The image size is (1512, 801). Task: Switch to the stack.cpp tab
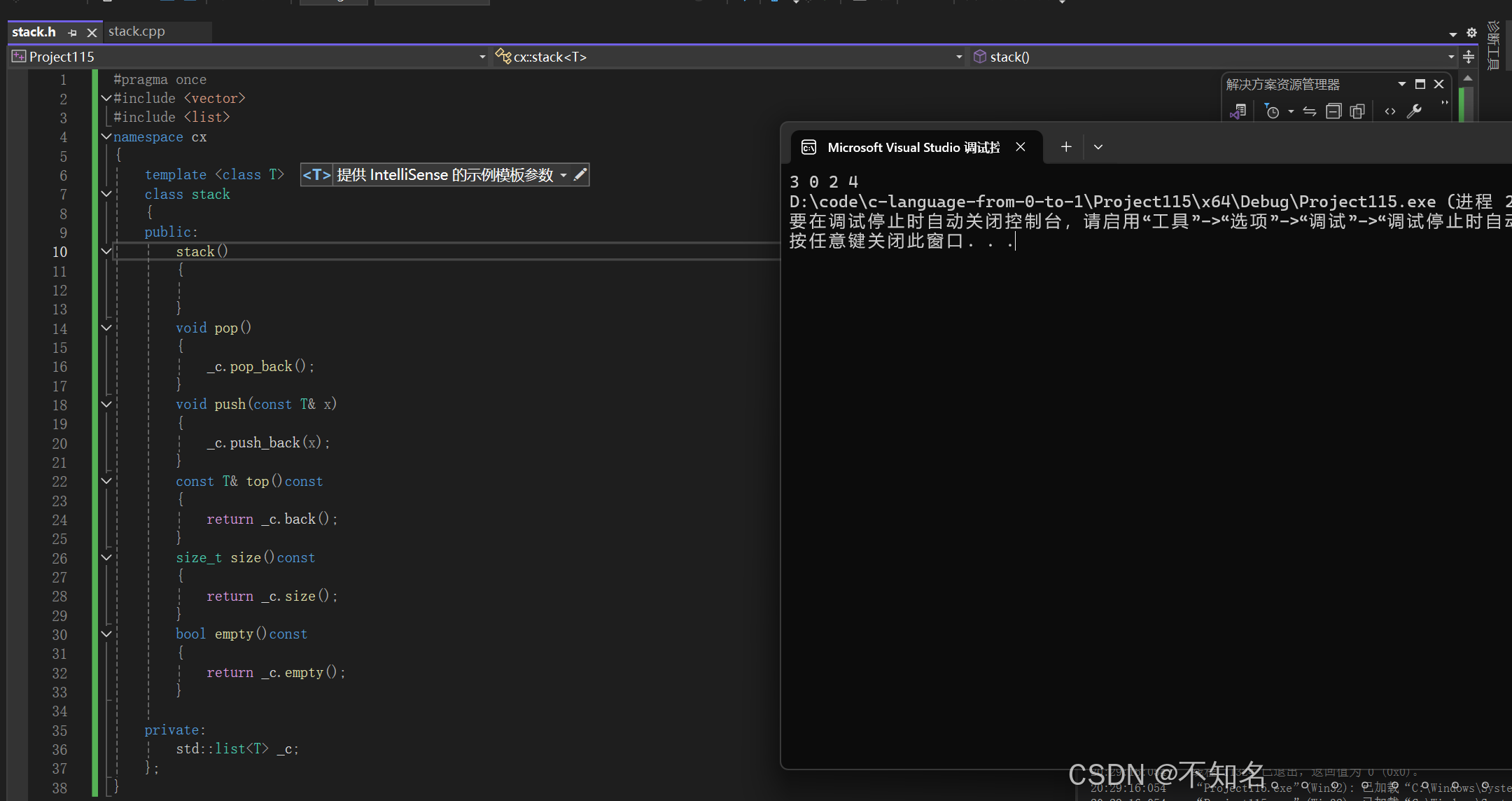coord(136,32)
